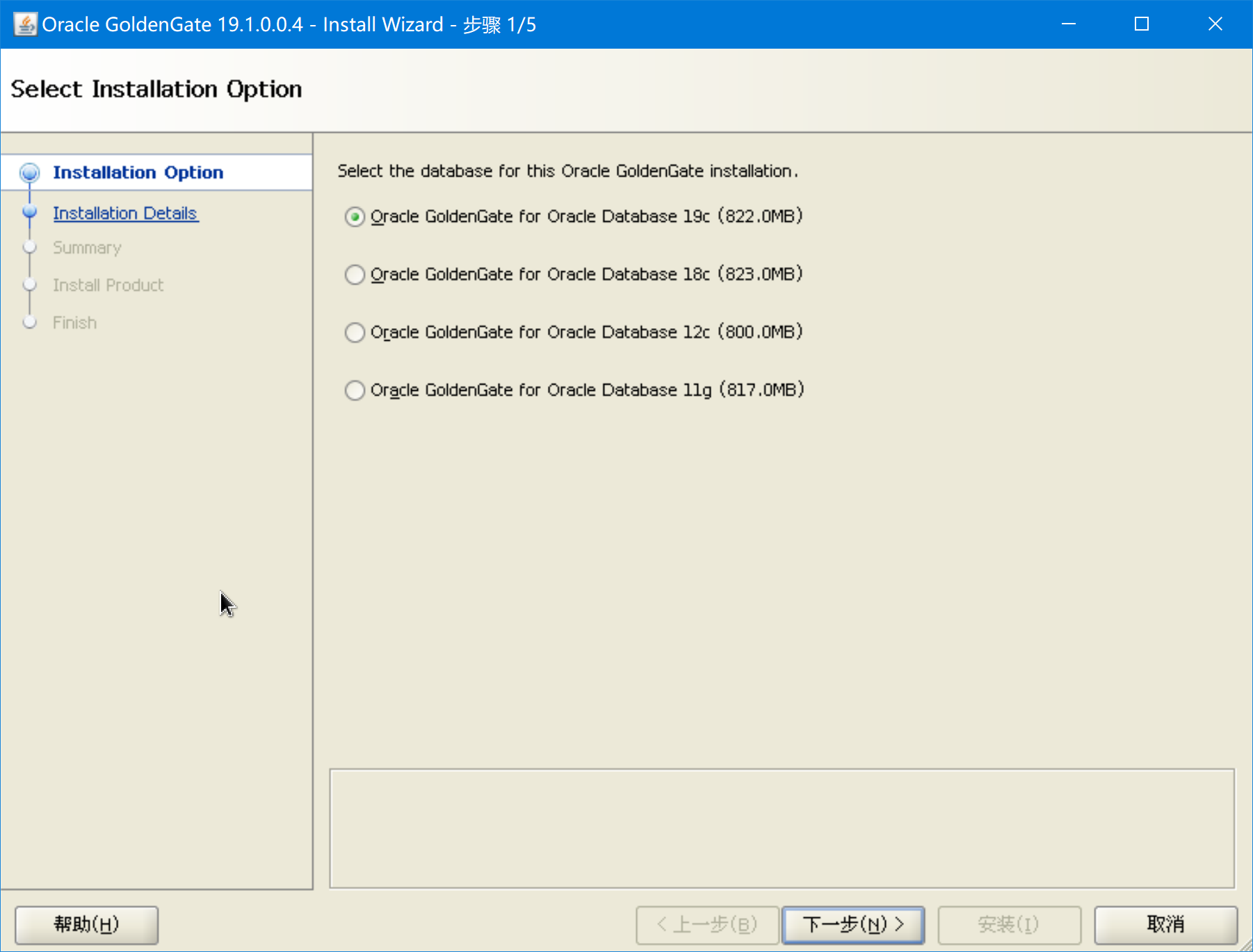The height and width of the screenshot is (952, 1253).
Task: Click the Java installer icon in title bar
Action: (25, 24)
